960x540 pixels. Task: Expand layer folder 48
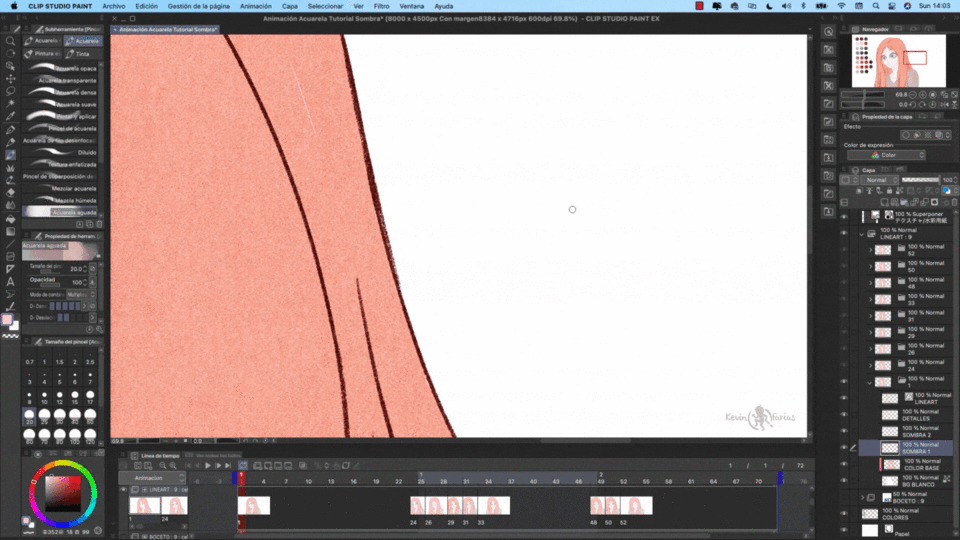(x=871, y=283)
